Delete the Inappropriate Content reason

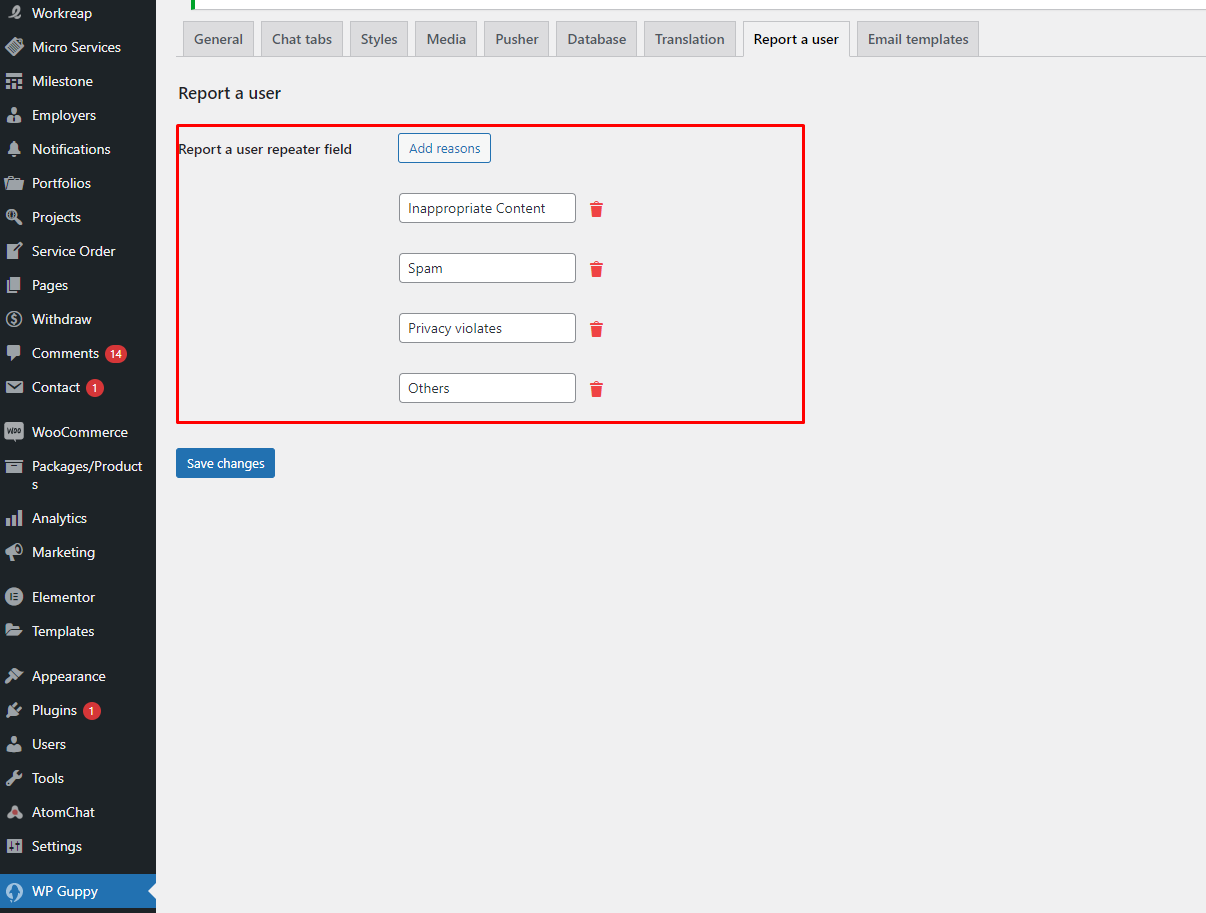coord(596,209)
